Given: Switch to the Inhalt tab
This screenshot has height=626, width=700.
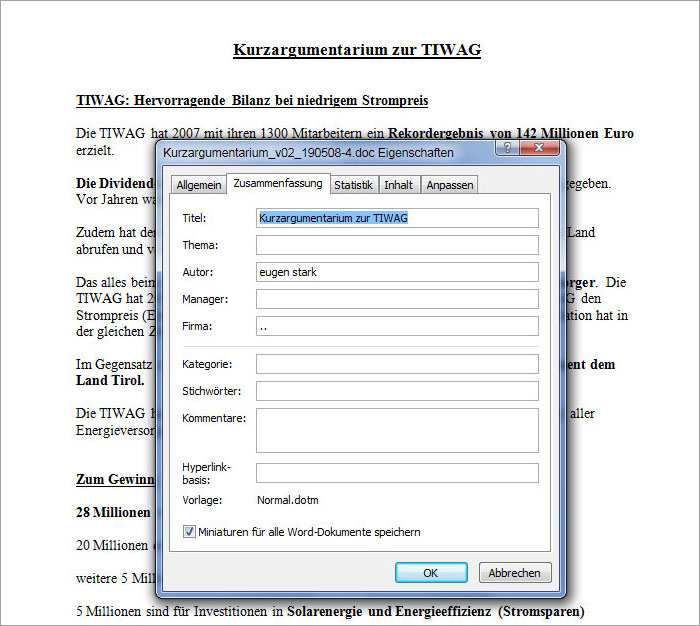Looking at the screenshot, I should point(399,185).
